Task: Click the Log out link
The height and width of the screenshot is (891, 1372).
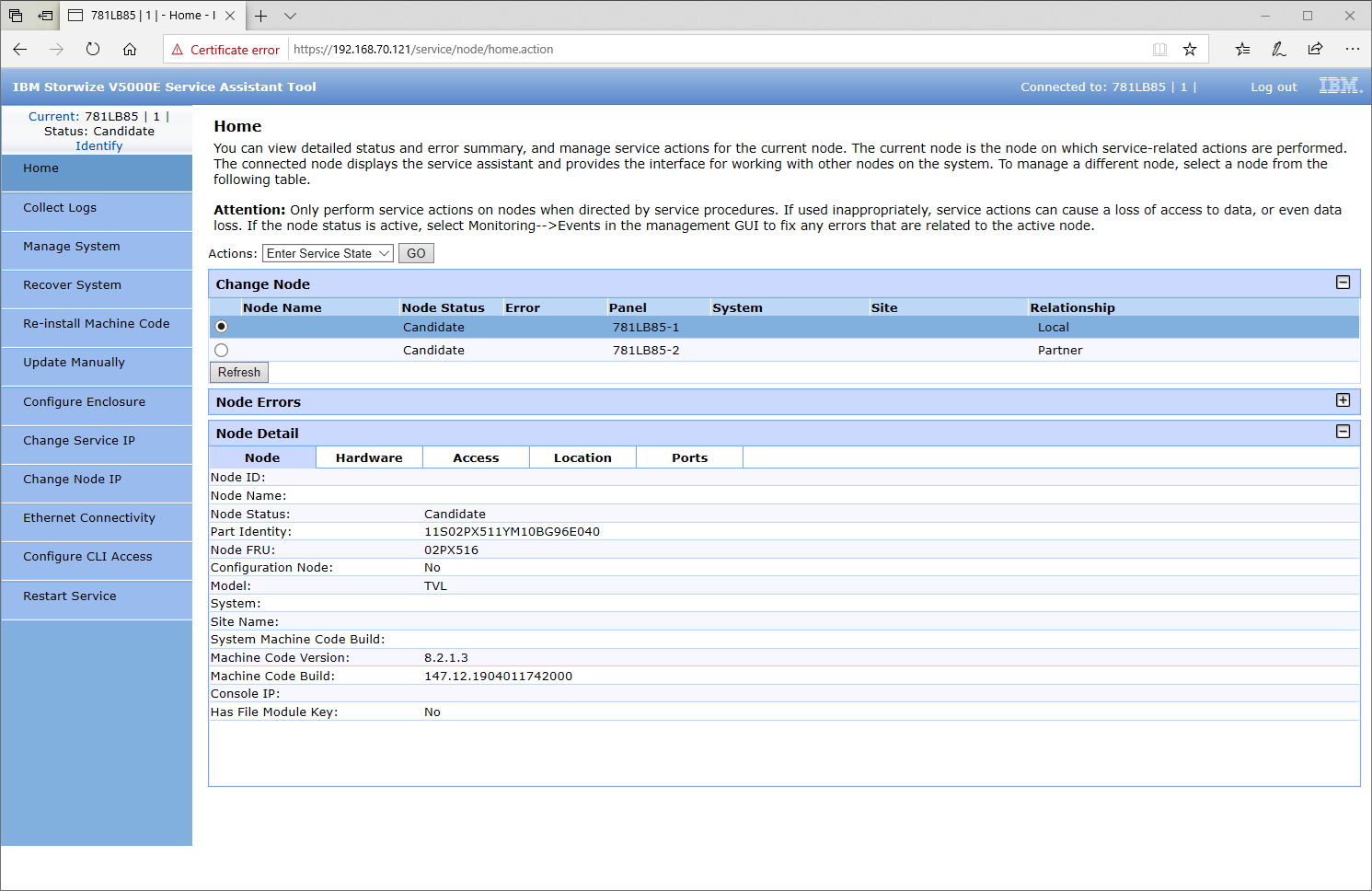Action: 1274,87
